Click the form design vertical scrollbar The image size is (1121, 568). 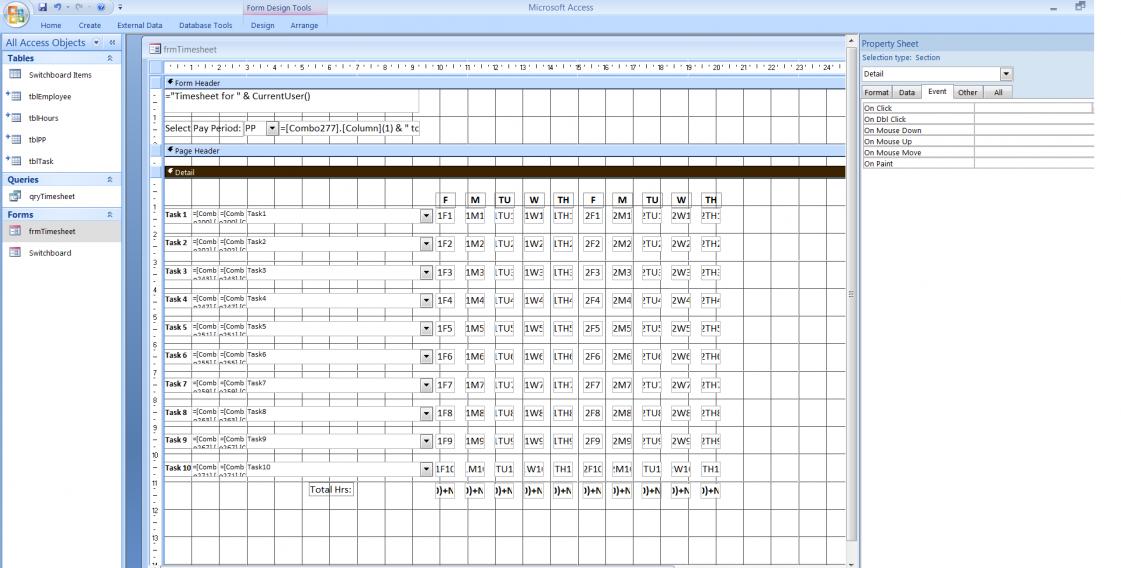point(851,293)
